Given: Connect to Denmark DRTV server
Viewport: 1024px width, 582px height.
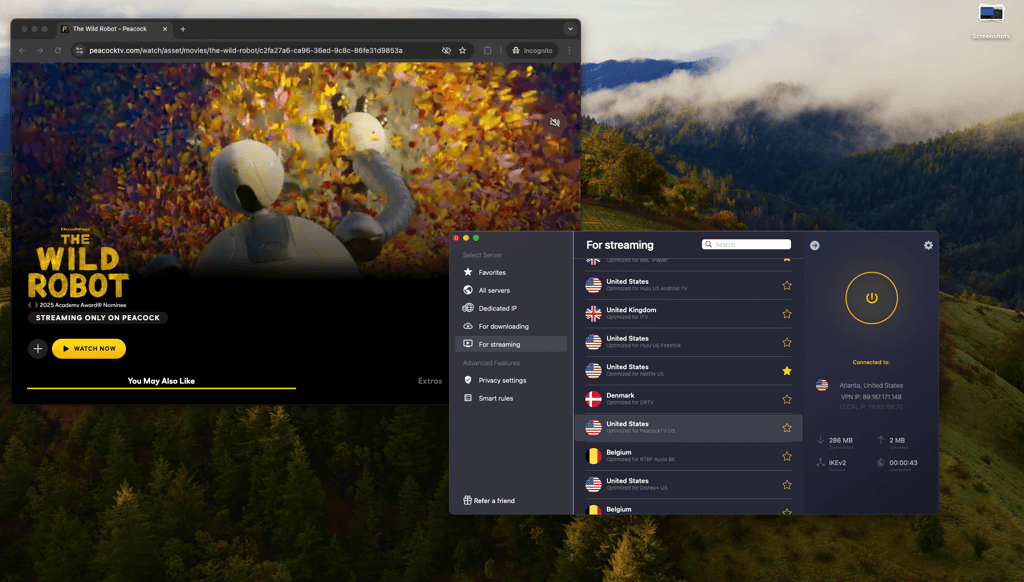Looking at the screenshot, I should click(x=688, y=399).
